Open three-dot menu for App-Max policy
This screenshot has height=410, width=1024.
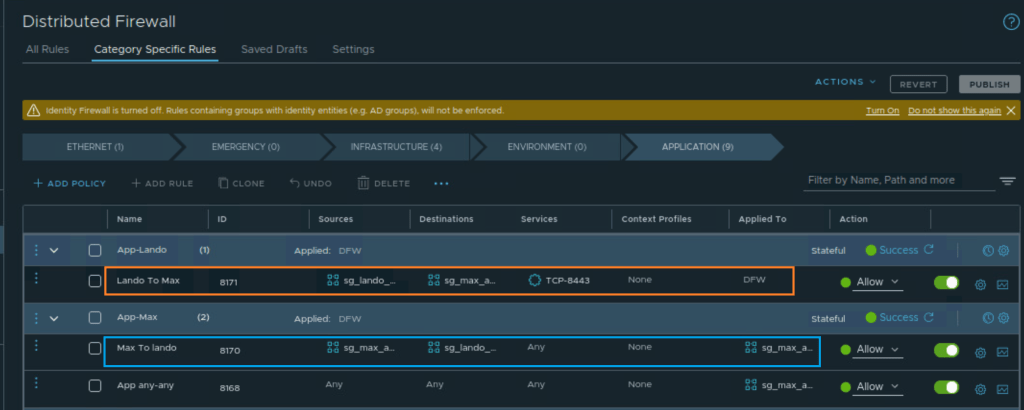[36, 318]
